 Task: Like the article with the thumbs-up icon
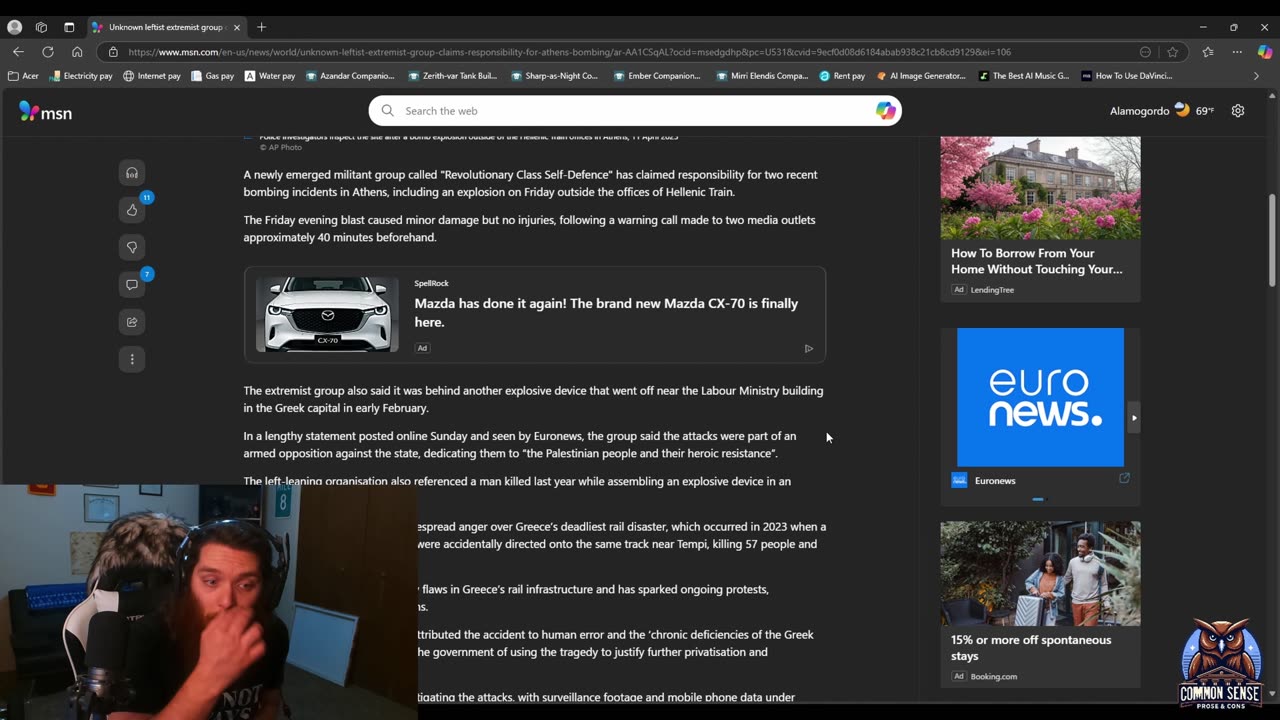pyautogui.click(x=132, y=210)
